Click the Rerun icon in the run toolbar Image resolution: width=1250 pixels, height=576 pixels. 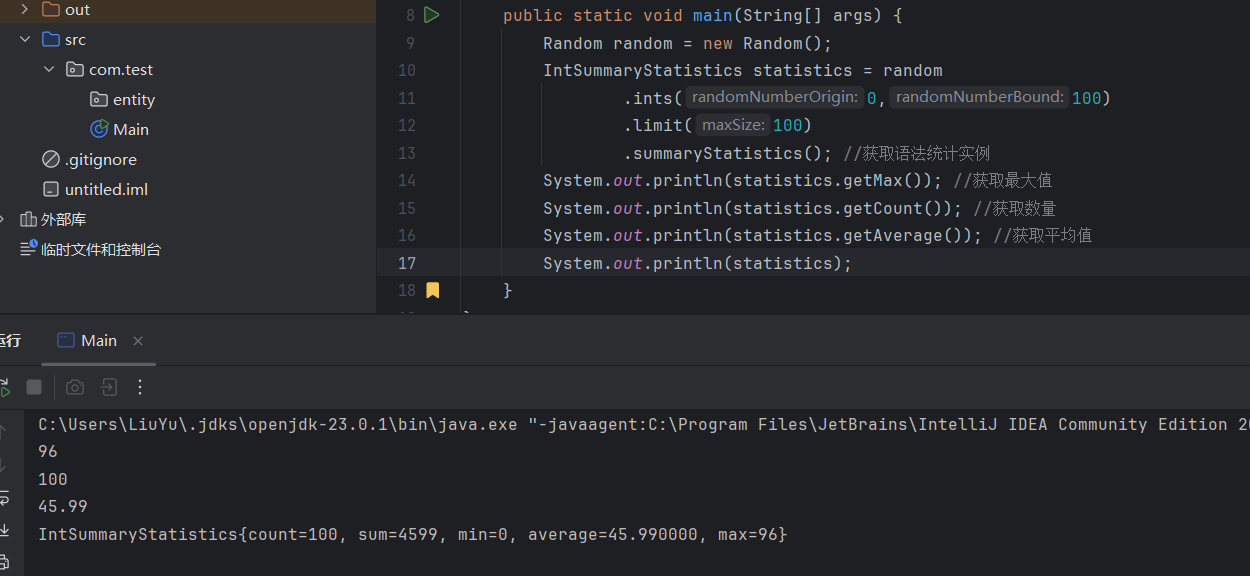click(6, 387)
